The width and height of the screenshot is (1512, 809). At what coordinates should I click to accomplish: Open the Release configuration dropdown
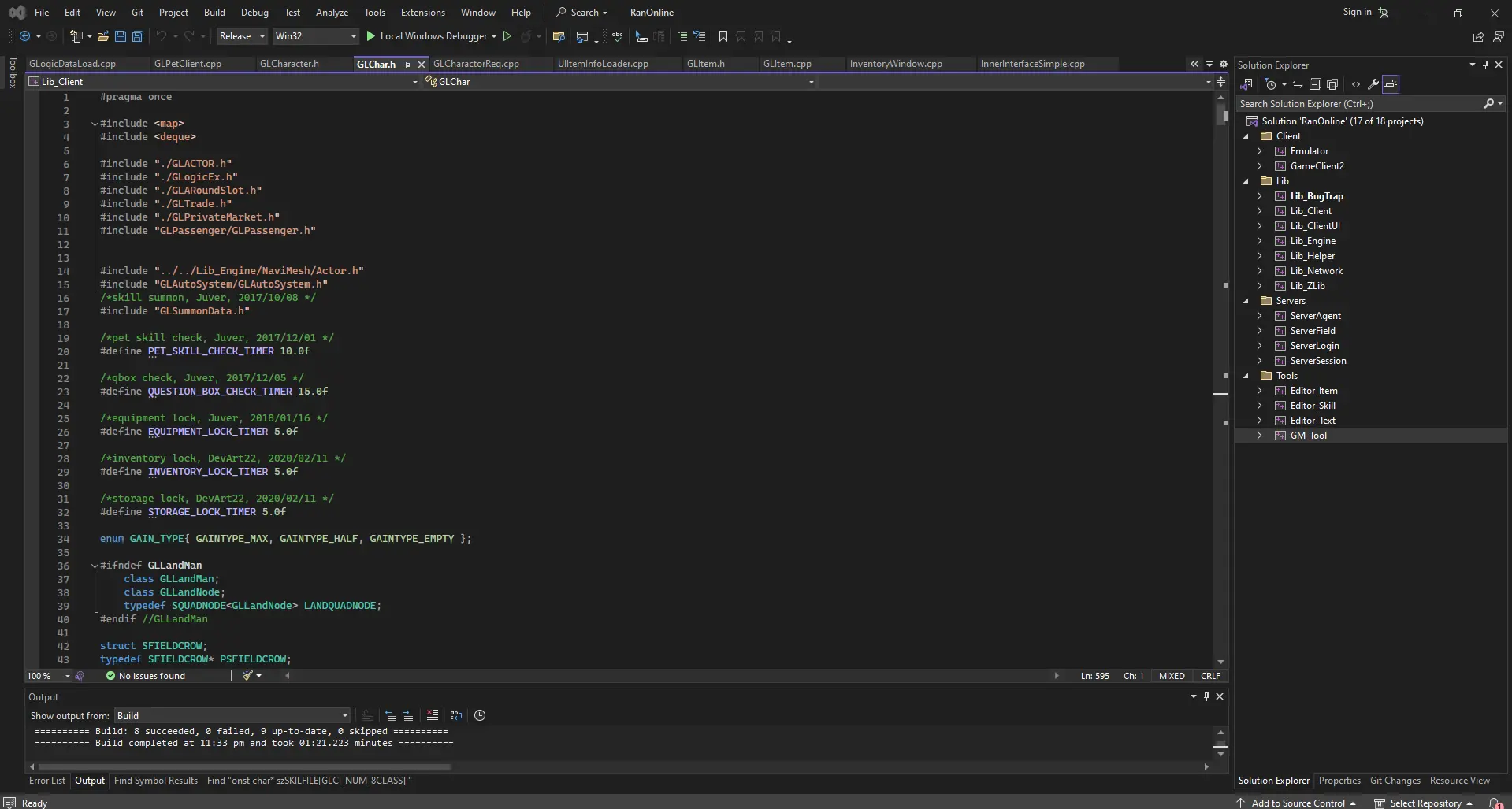click(242, 36)
